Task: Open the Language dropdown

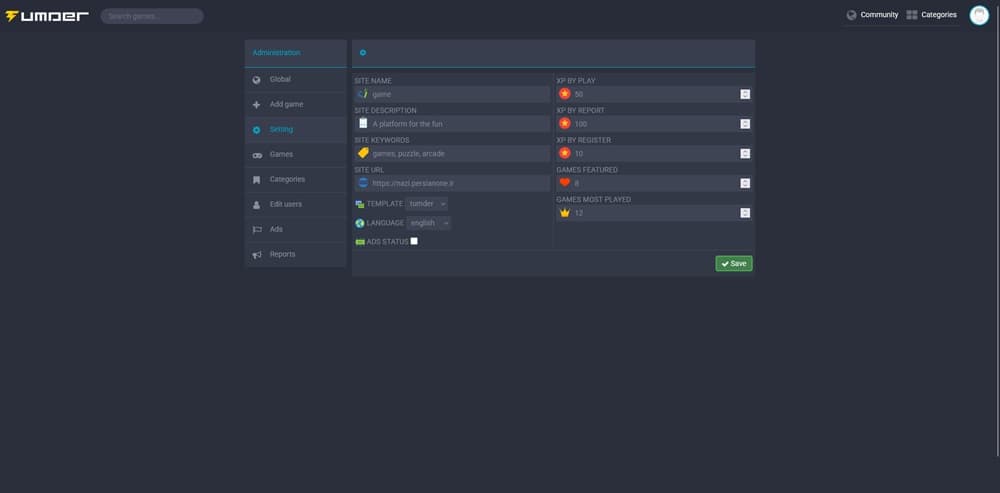Action: 429,223
